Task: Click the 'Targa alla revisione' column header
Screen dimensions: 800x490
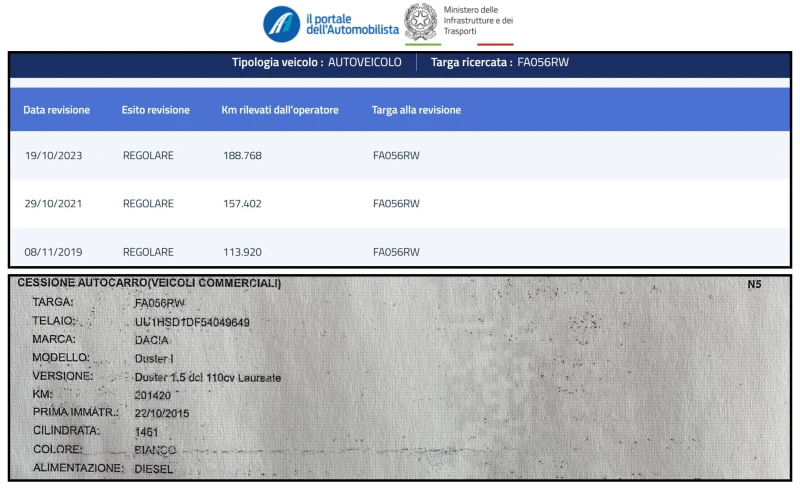Action: tap(416, 110)
